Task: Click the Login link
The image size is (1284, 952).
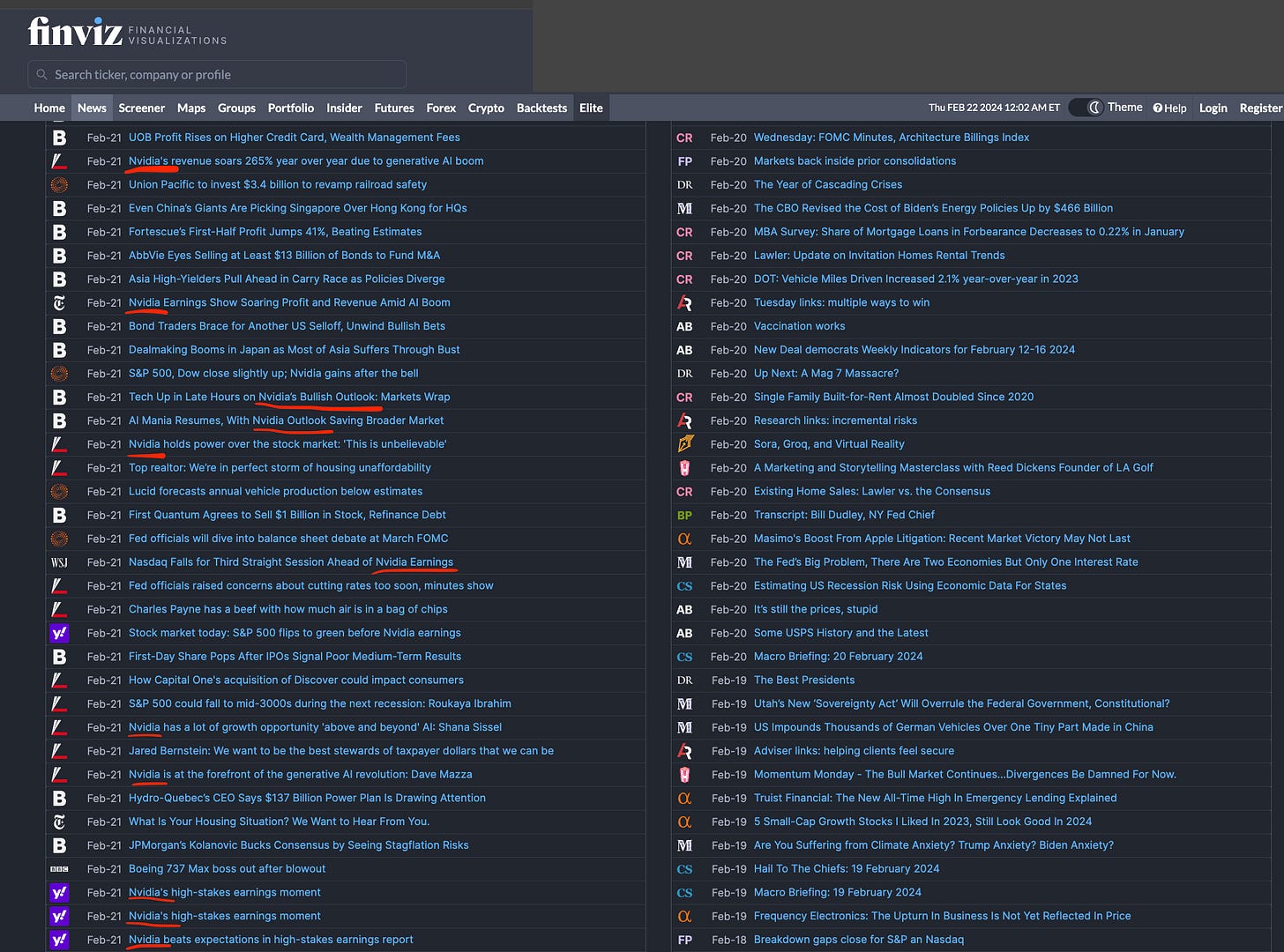Action: (1213, 108)
